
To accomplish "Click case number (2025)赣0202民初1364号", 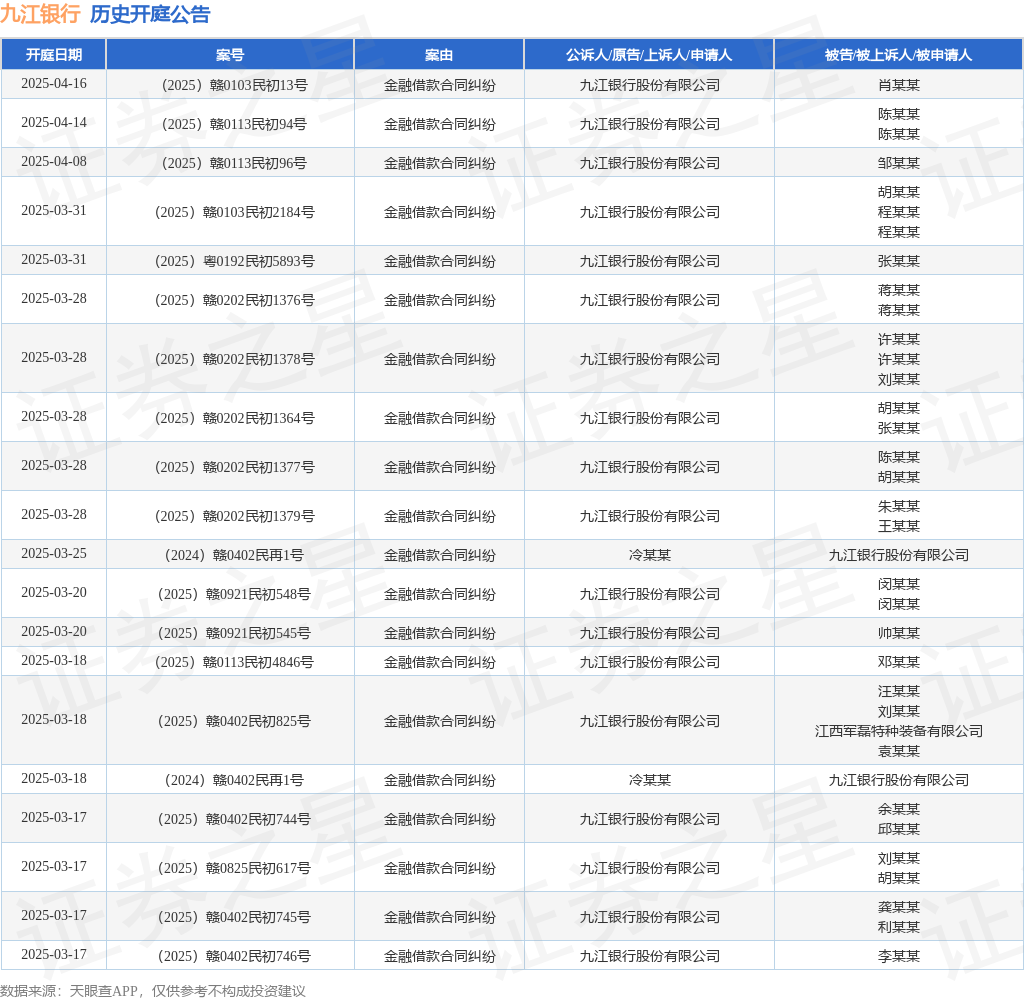I will coord(234,418).
